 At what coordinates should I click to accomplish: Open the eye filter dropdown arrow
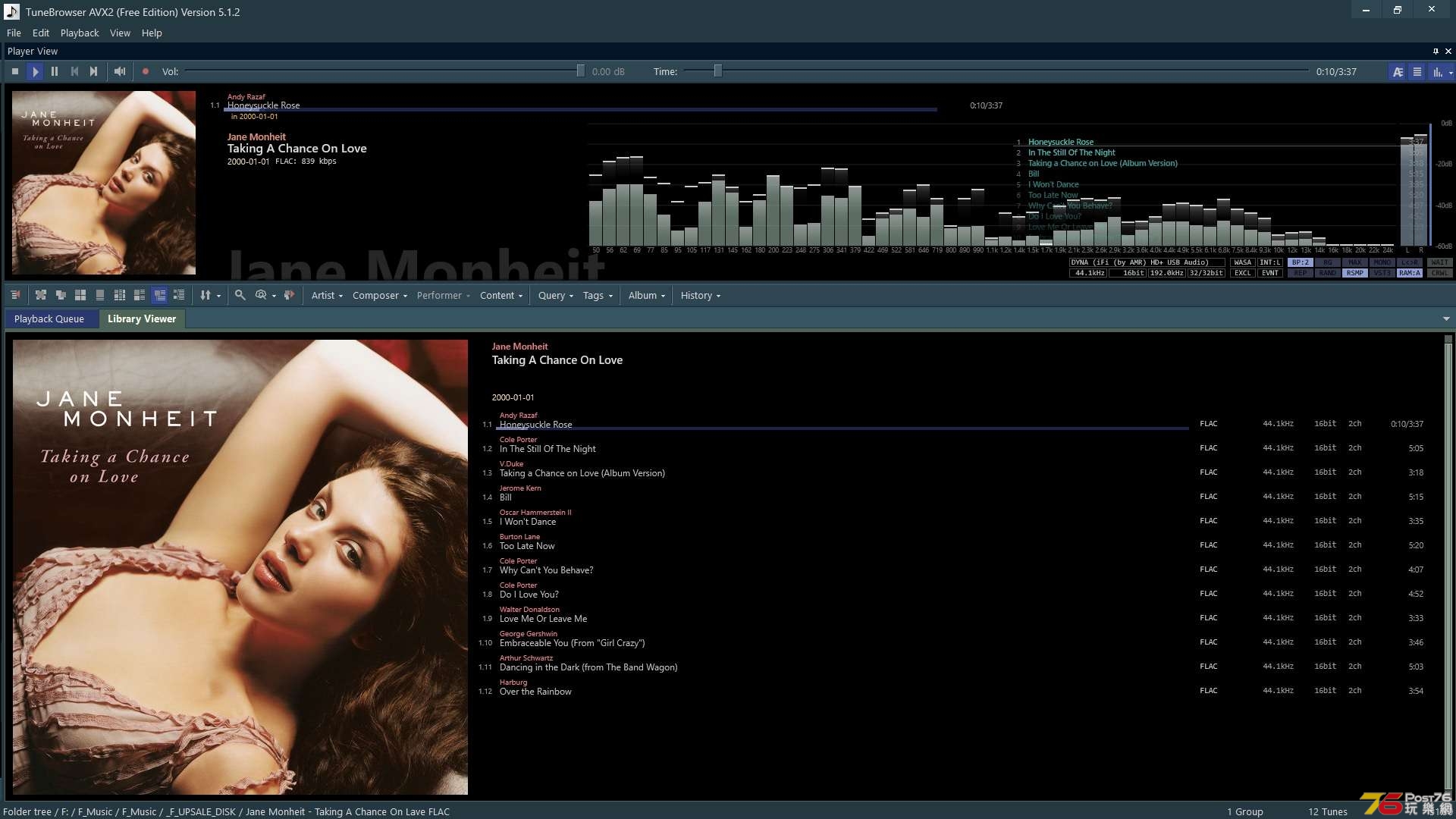[274, 296]
